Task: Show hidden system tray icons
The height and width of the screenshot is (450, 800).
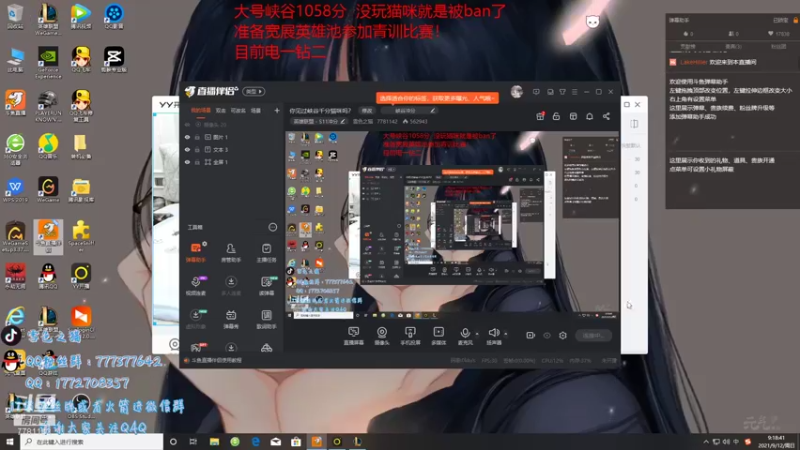Action: 706,441
